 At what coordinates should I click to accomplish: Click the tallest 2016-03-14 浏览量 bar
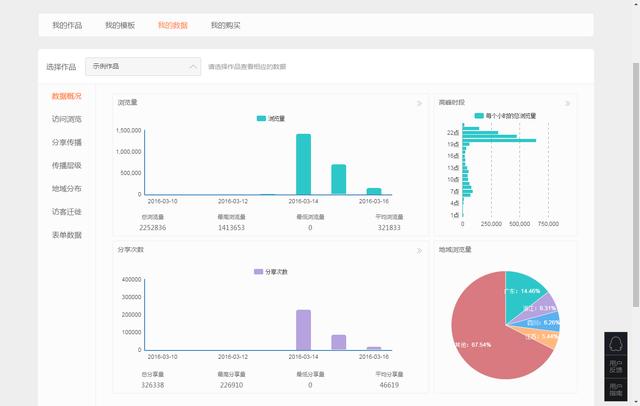[303, 164]
